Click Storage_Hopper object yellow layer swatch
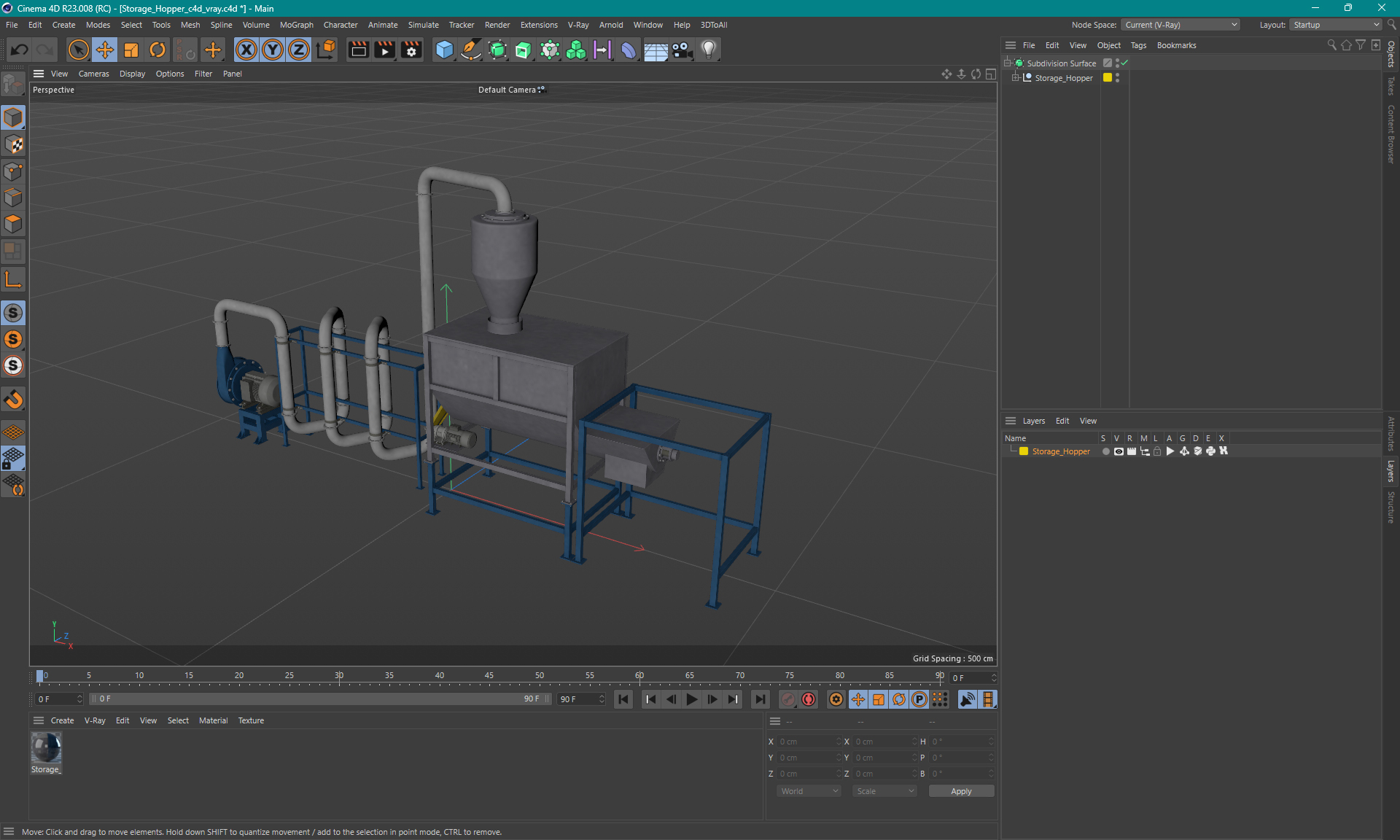Viewport: 1400px width, 840px height. coord(1108,78)
